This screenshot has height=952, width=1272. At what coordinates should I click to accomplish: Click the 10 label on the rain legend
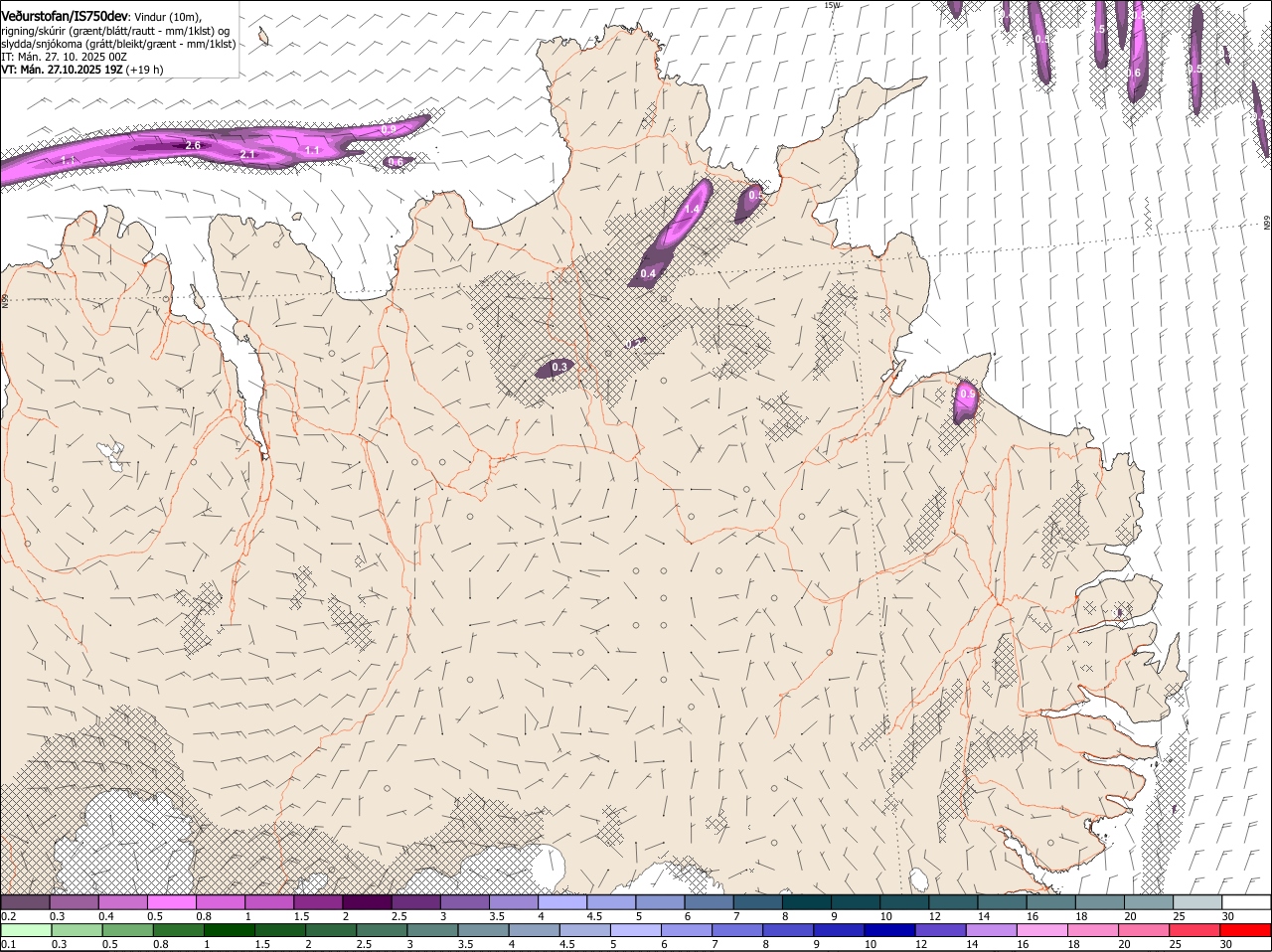pos(869,944)
